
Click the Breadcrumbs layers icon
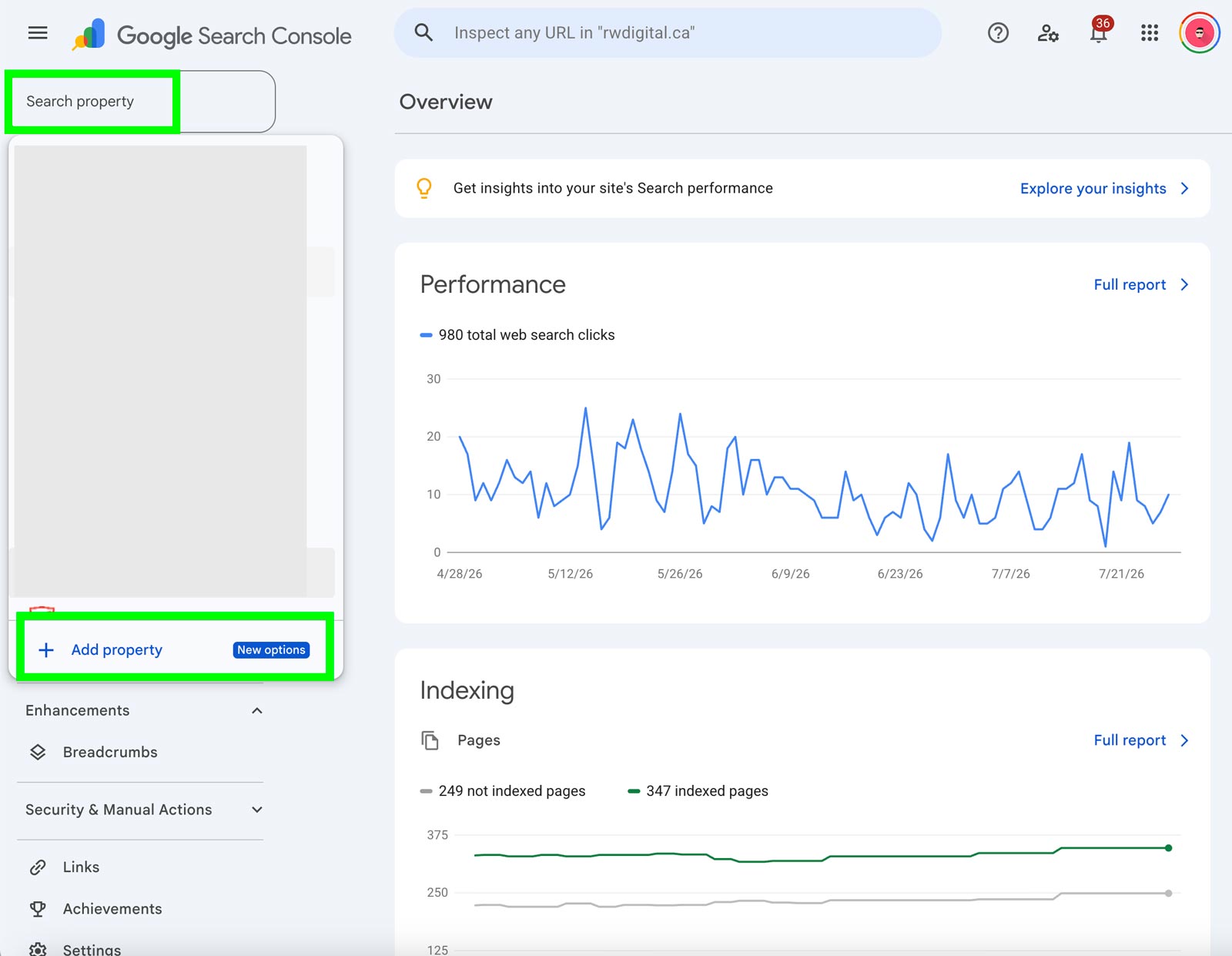pos(38,752)
